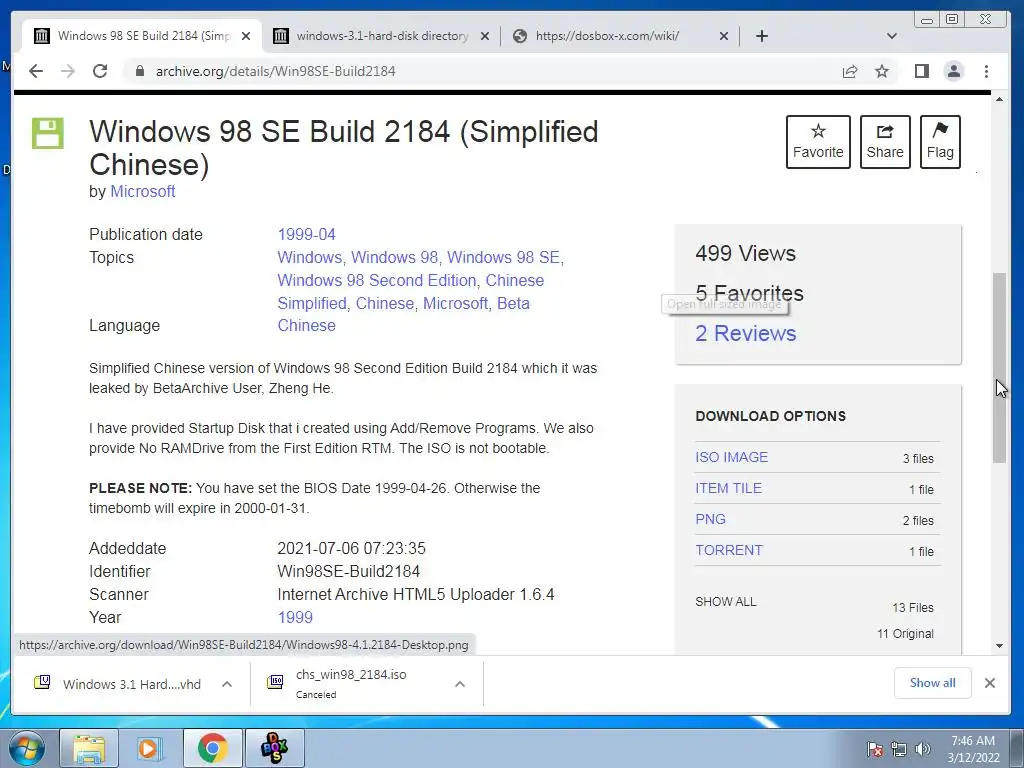Click the Favorite button
Viewport: 1024px width, 768px height.
(818, 142)
